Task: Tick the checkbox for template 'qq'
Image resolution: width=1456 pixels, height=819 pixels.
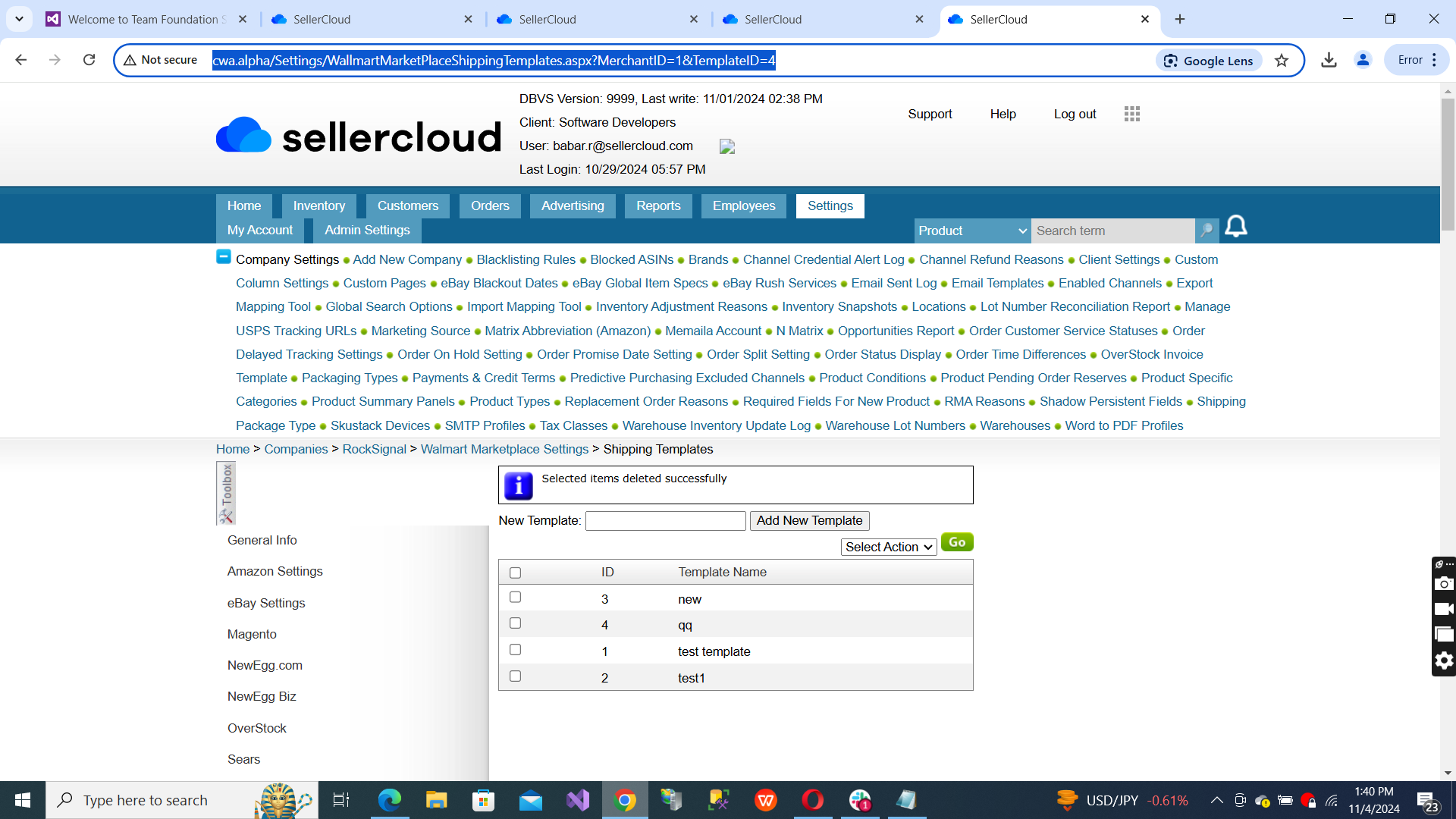Action: click(x=515, y=623)
